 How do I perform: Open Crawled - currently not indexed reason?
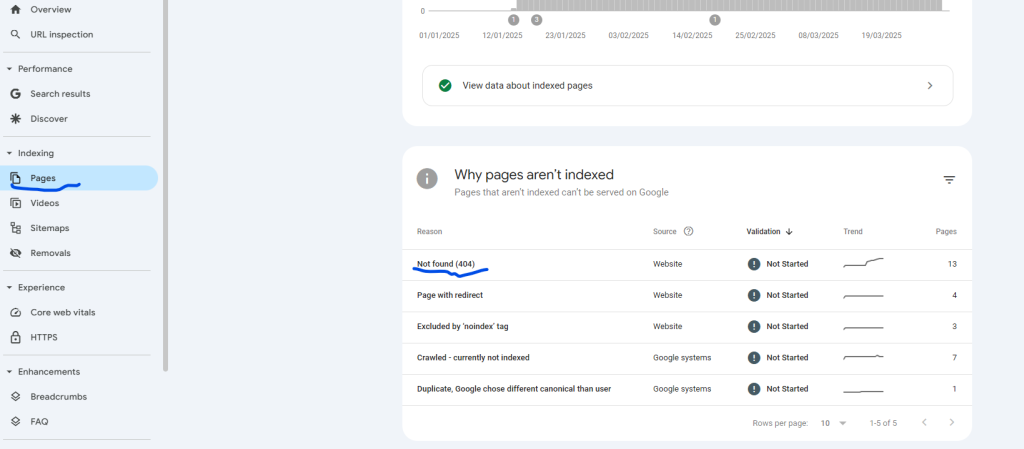pos(473,358)
